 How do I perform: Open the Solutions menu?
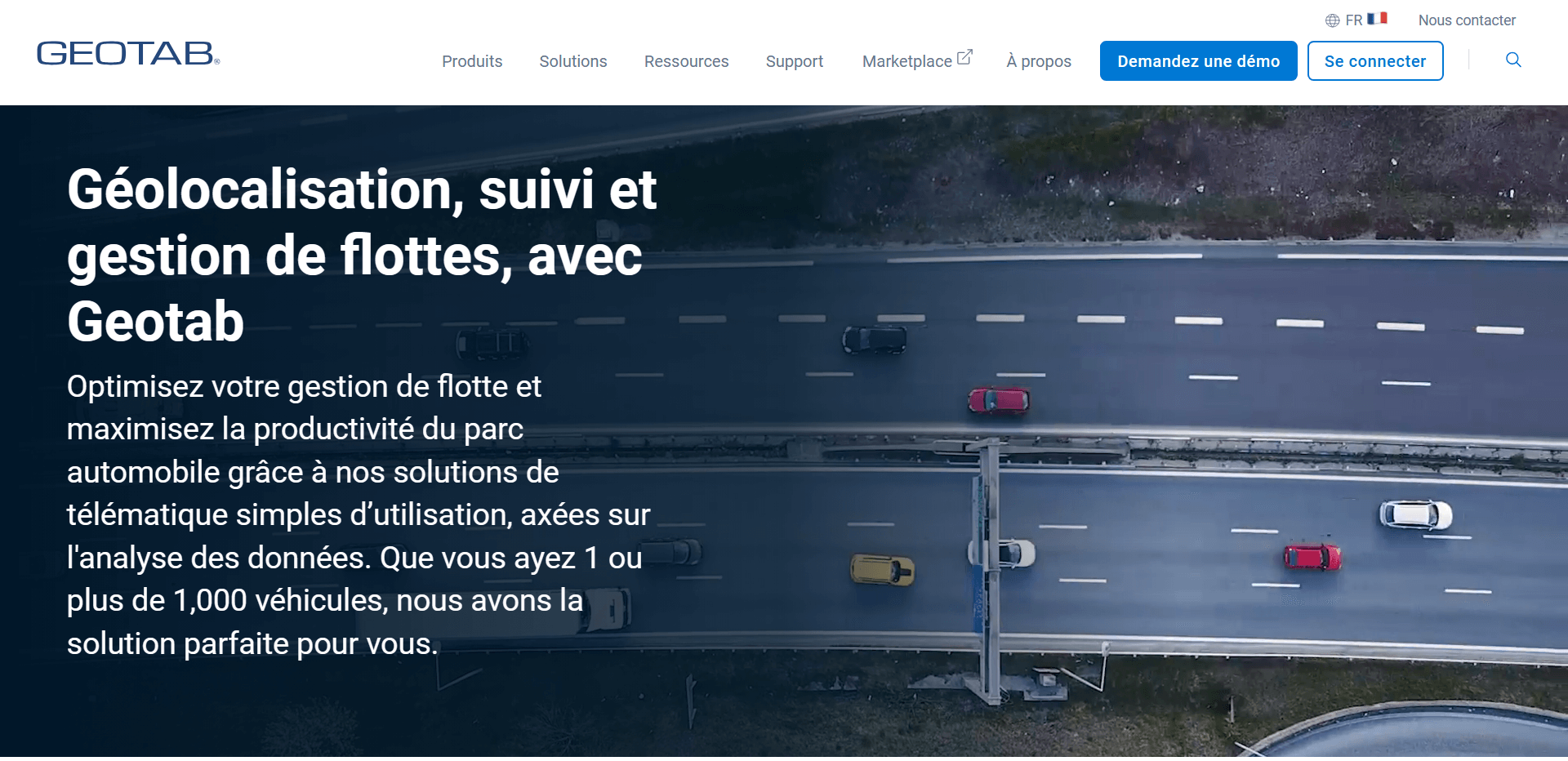[x=573, y=61]
